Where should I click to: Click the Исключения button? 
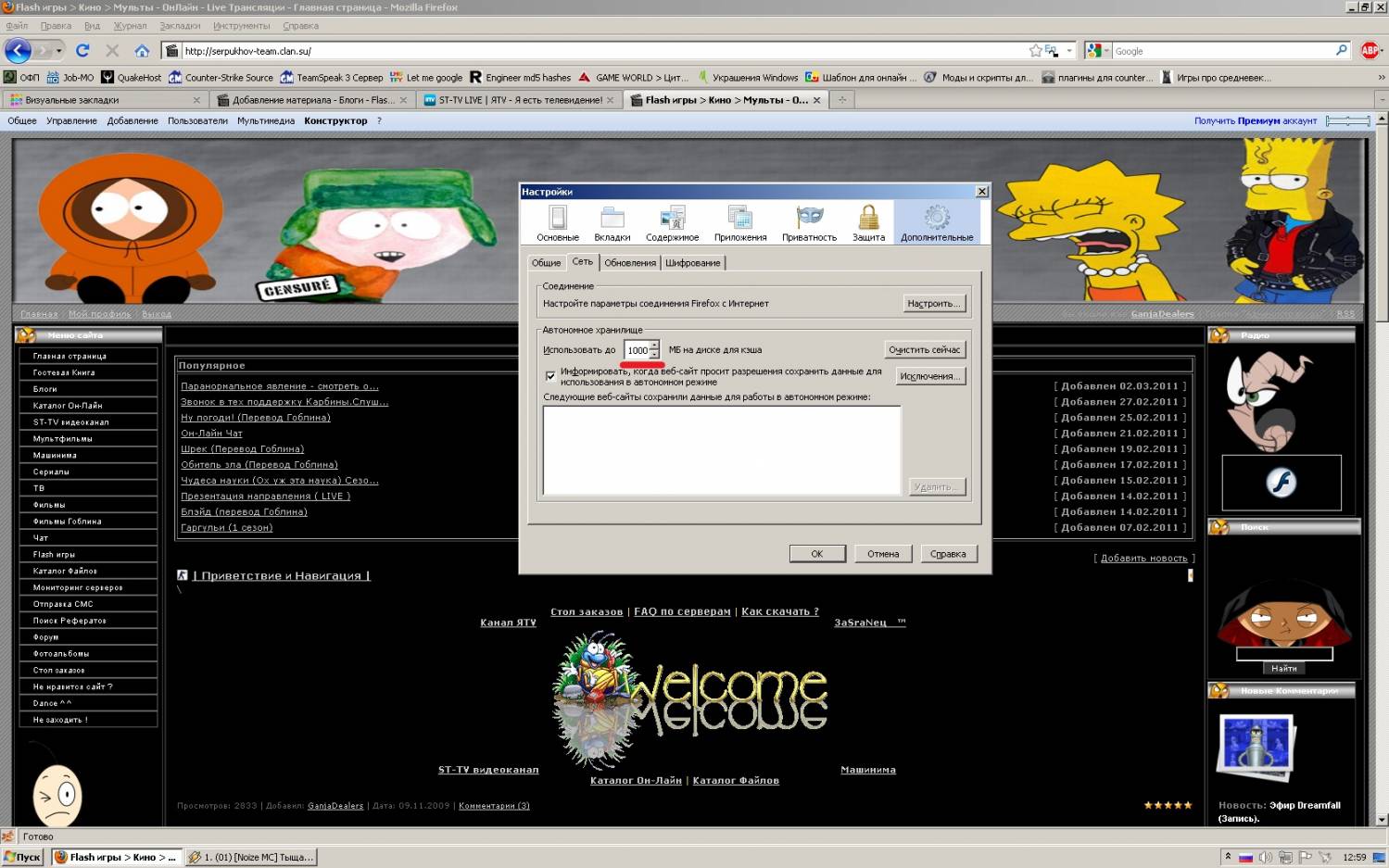(x=929, y=376)
